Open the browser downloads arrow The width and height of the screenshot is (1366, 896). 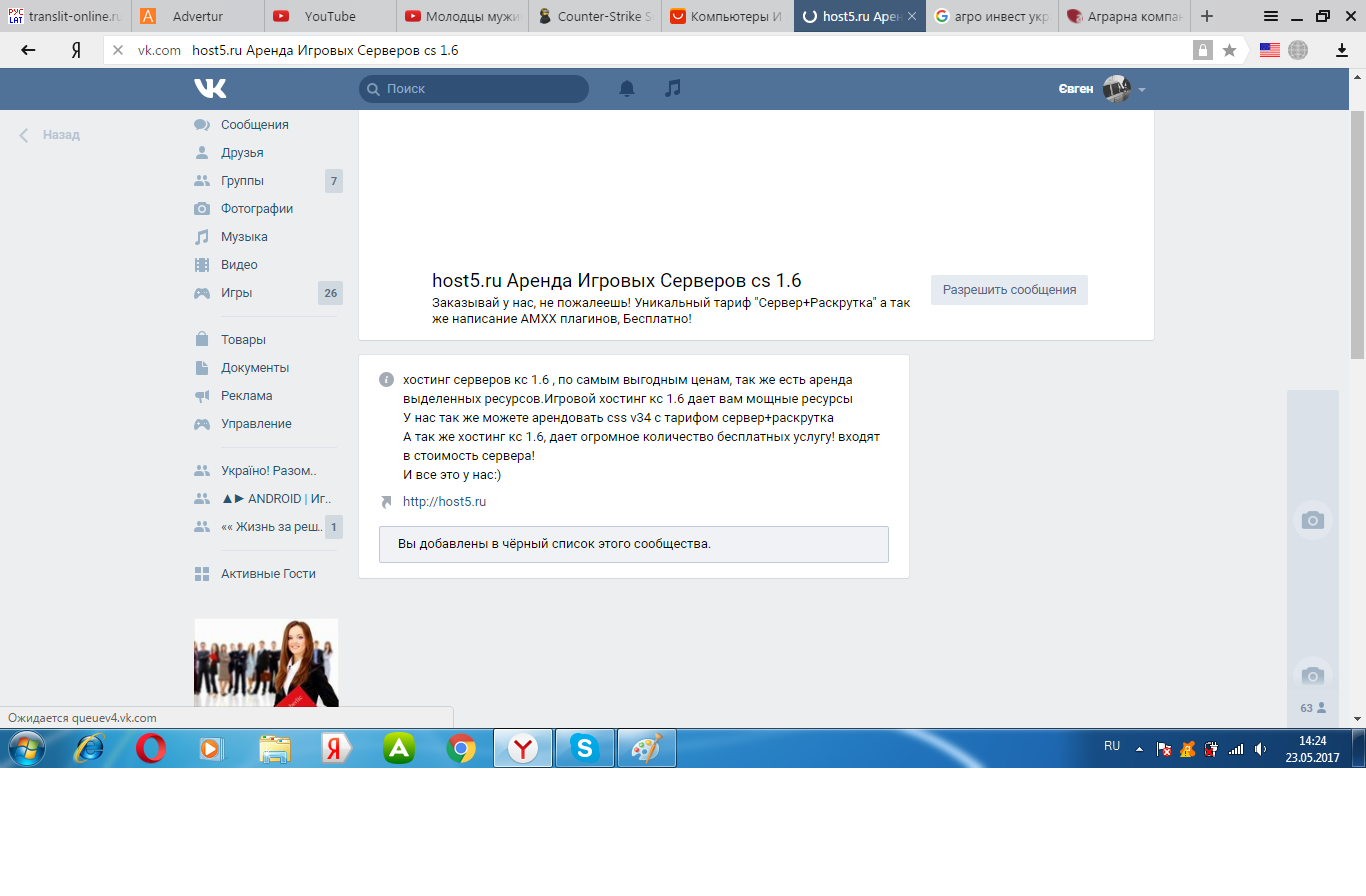1342,50
